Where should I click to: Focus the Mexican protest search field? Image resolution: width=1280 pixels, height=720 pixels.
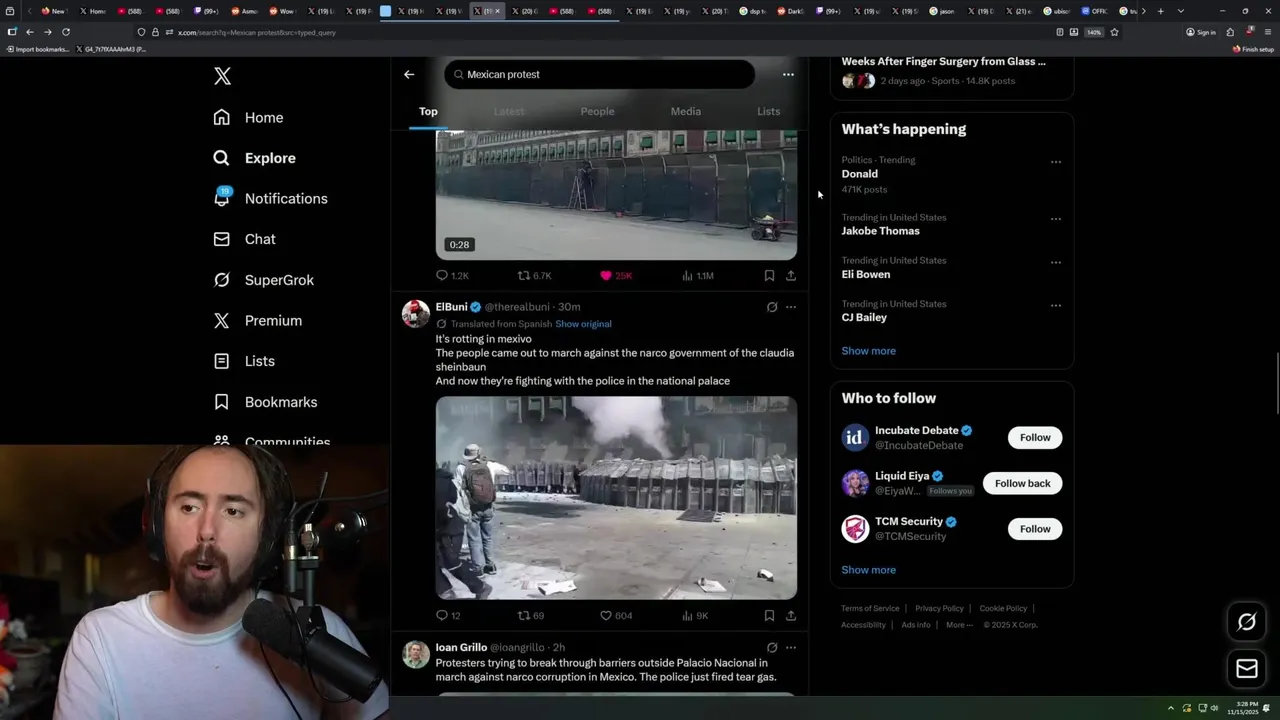pos(599,74)
